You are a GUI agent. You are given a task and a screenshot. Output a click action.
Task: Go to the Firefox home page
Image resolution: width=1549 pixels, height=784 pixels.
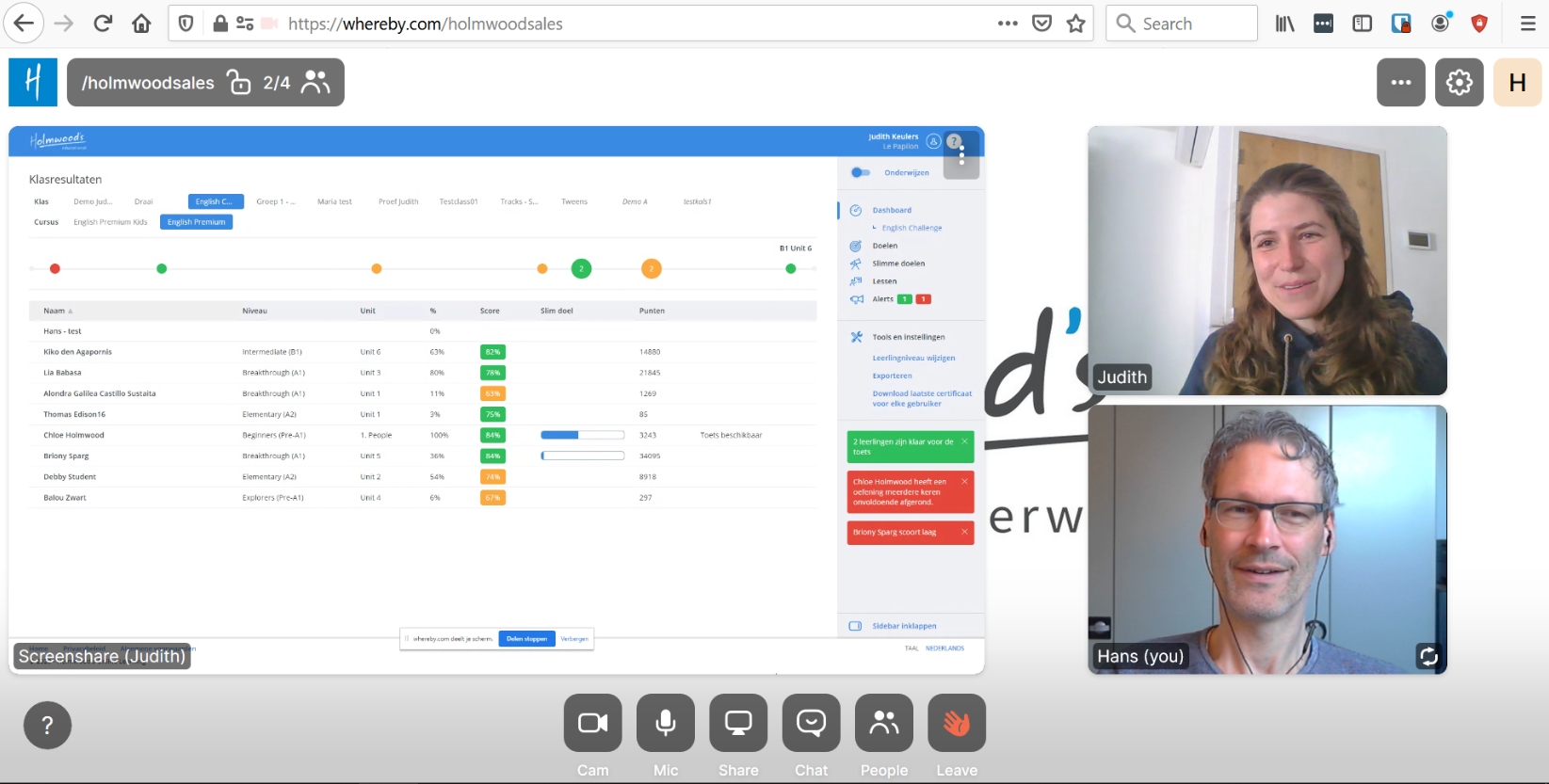click(141, 24)
